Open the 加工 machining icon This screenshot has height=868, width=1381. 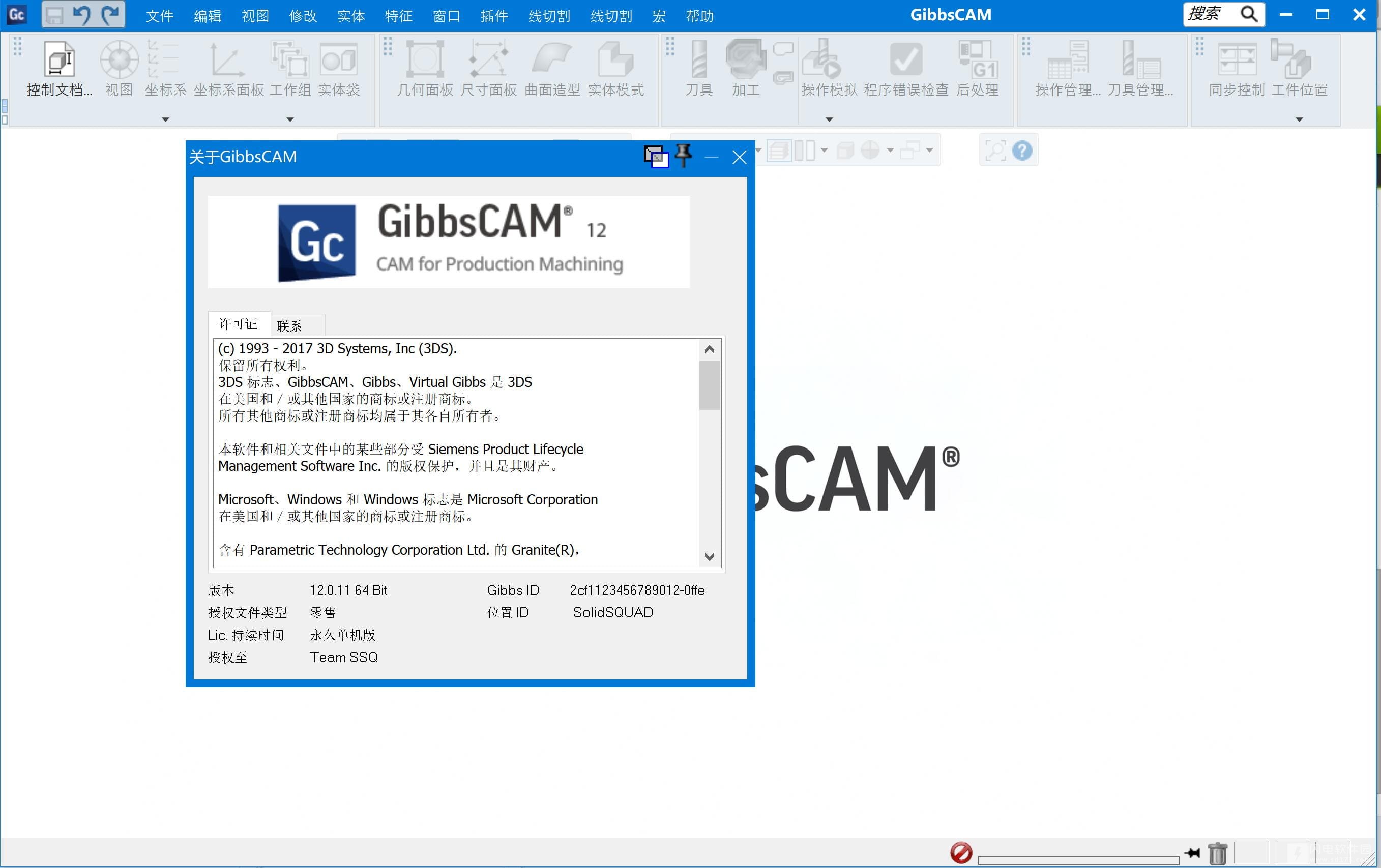pyautogui.click(x=746, y=68)
